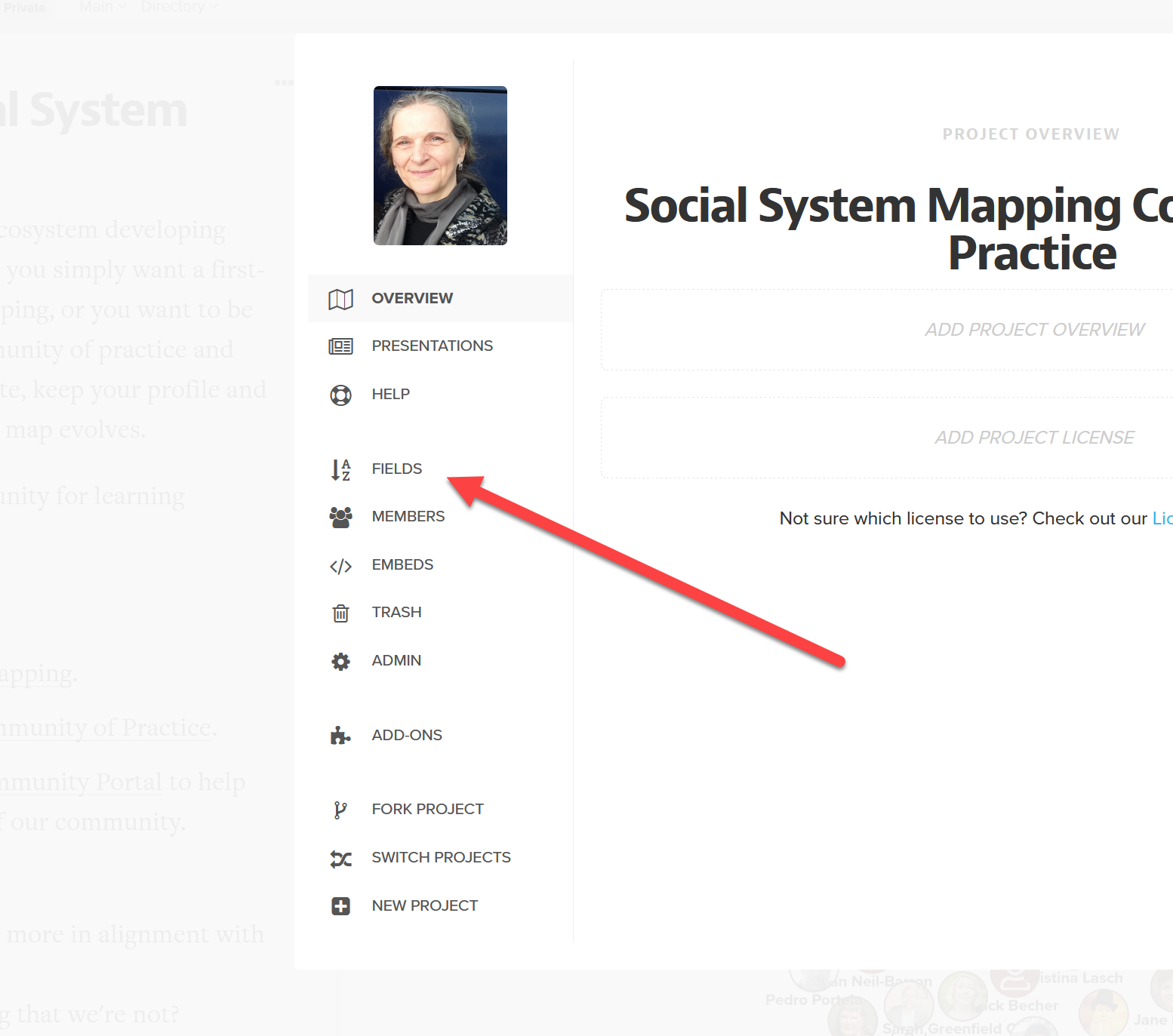Click the Fields A-Z sort icon
This screenshot has height=1036, width=1173.
click(340, 469)
